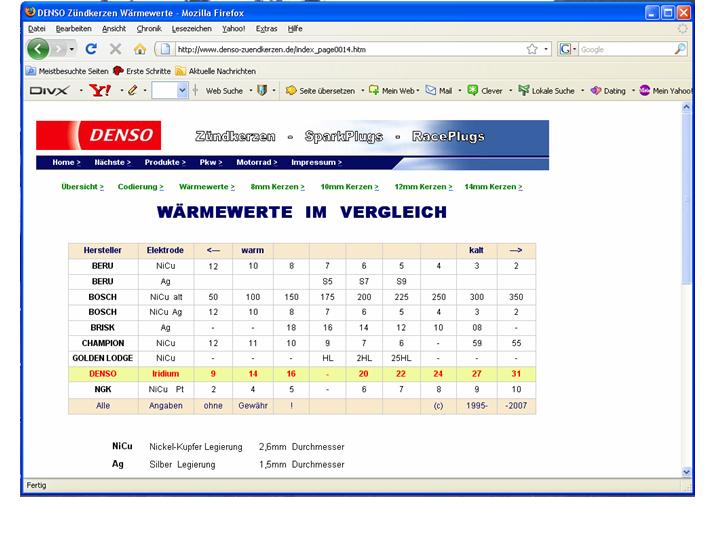Click the Mein Yahoo! toolbar button

pyautogui.click(x=665, y=91)
